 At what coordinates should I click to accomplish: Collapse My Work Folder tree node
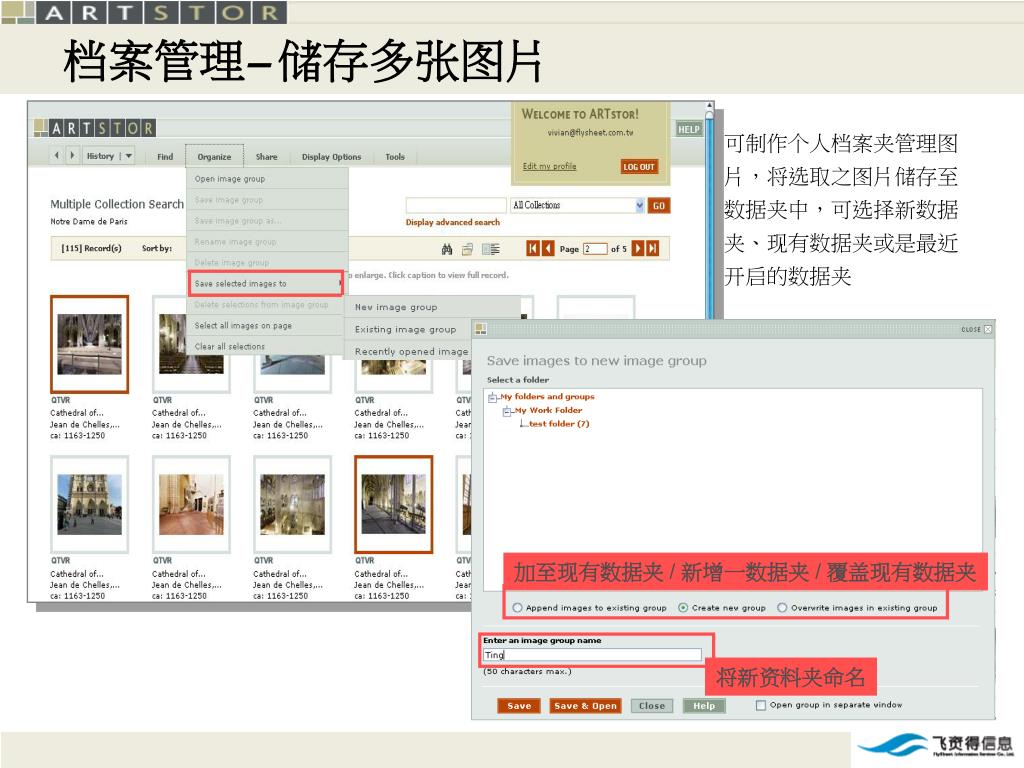[507, 411]
